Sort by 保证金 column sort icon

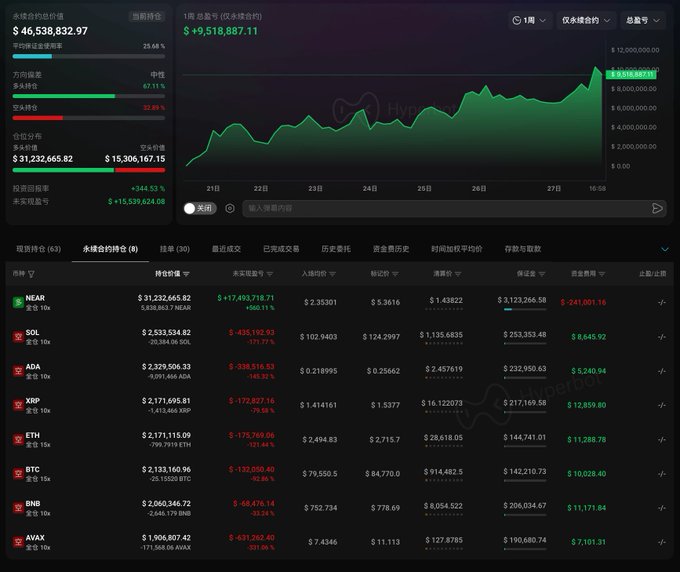click(542, 274)
